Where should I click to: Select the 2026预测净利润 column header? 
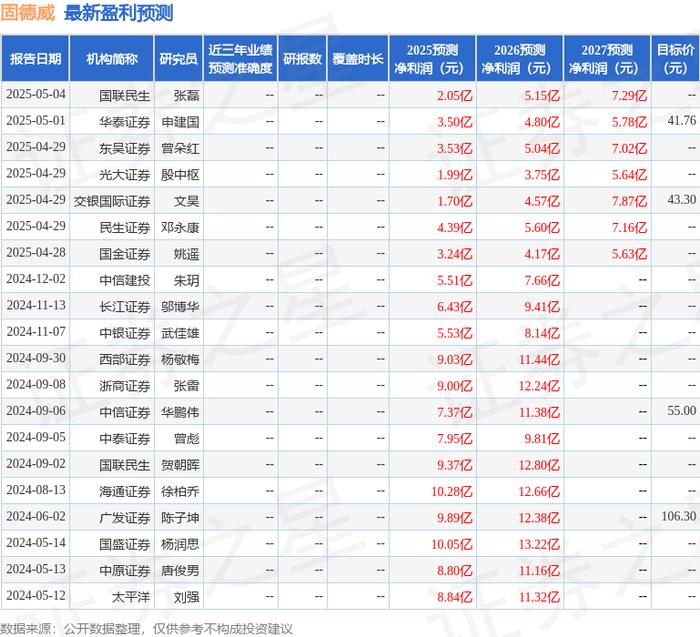click(x=520, y=58)
